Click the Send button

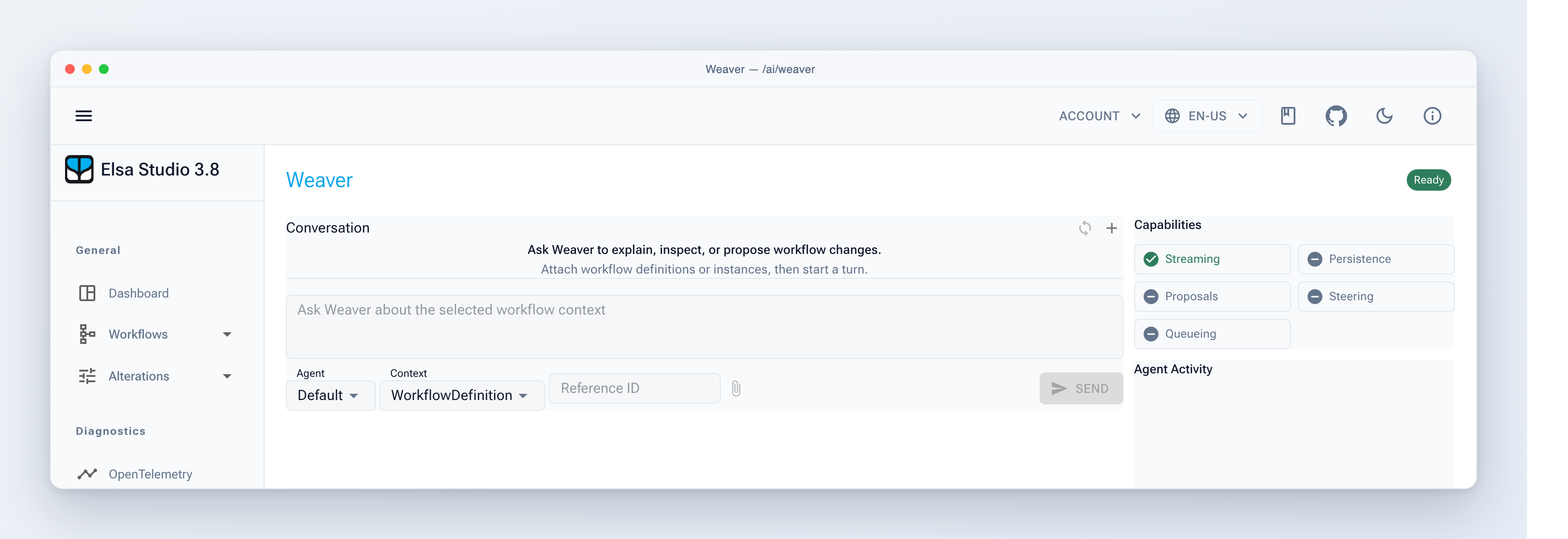click(1081, 388)
